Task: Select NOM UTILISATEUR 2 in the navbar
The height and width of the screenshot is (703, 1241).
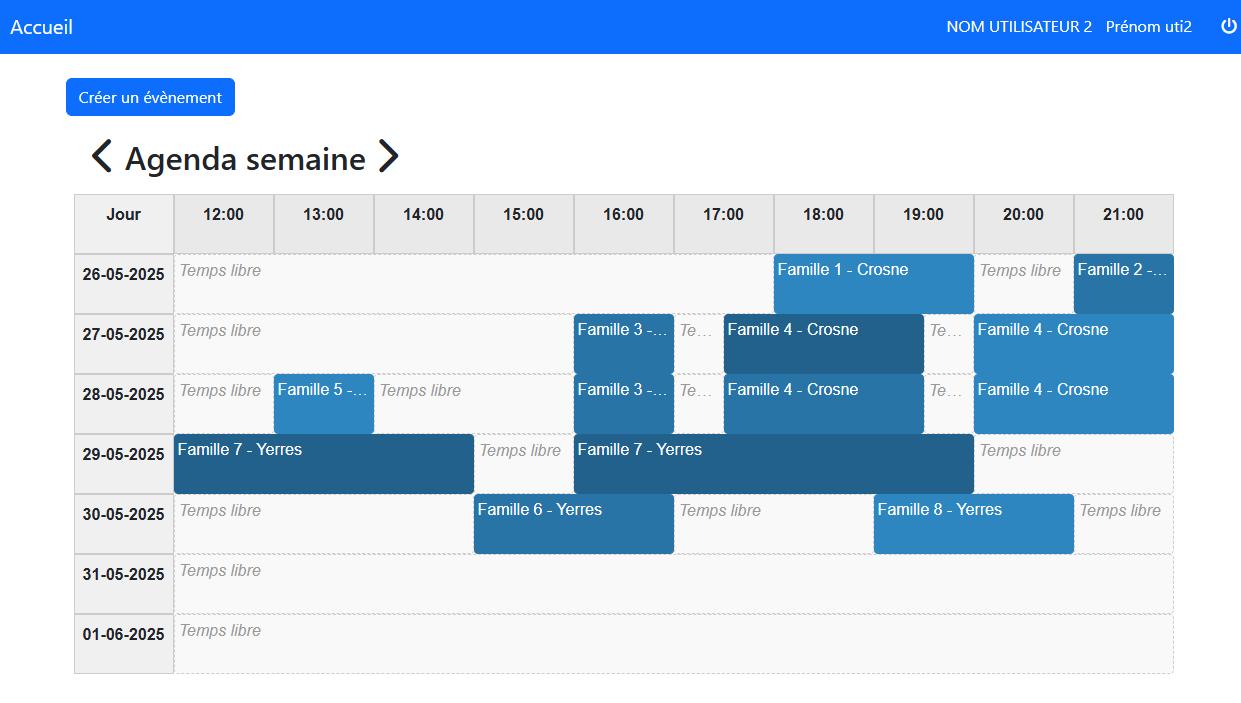Action: 1018,27
